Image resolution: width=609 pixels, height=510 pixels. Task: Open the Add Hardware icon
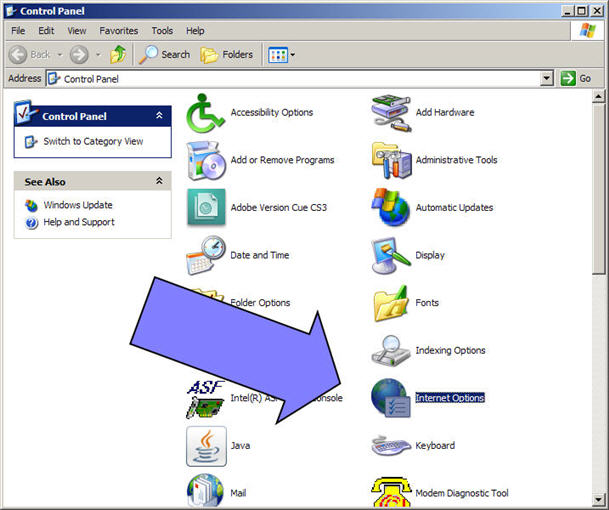coord(391,113)
